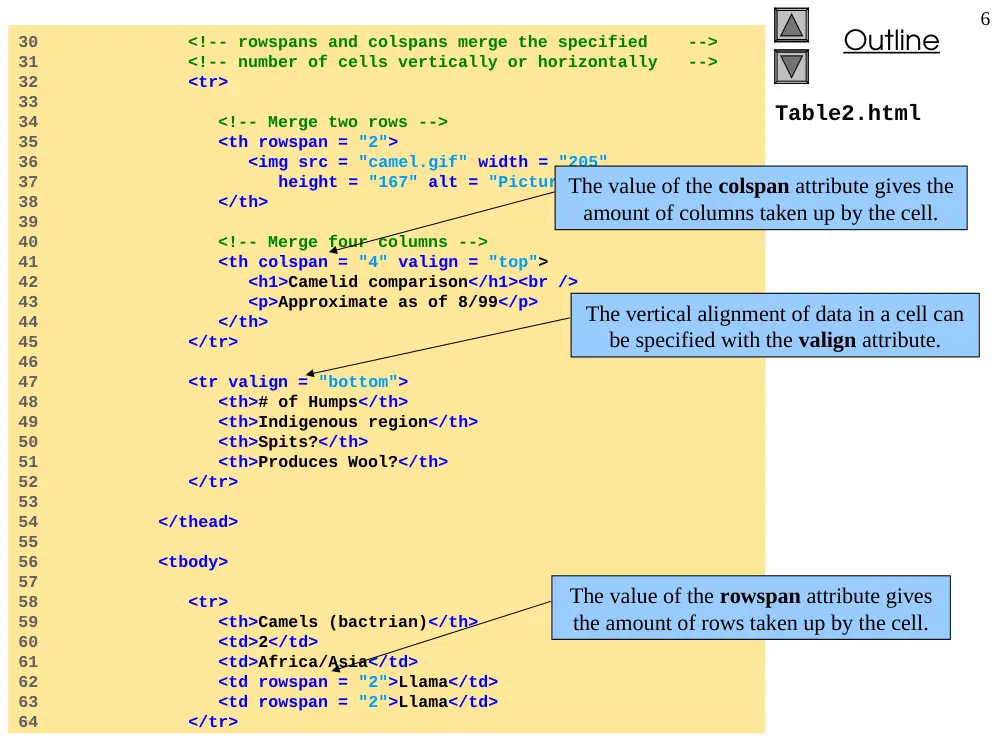Click the 'Indigenous region' header code
The image size is (1000, 750).
(348, 422)
